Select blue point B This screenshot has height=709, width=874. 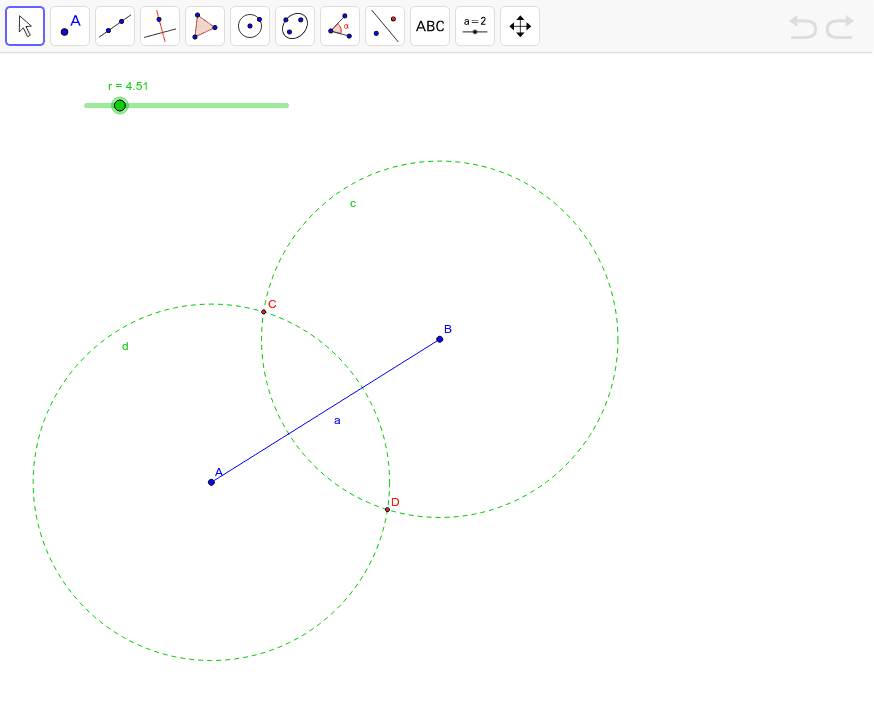pyautogui.click(x=440, y=339)
